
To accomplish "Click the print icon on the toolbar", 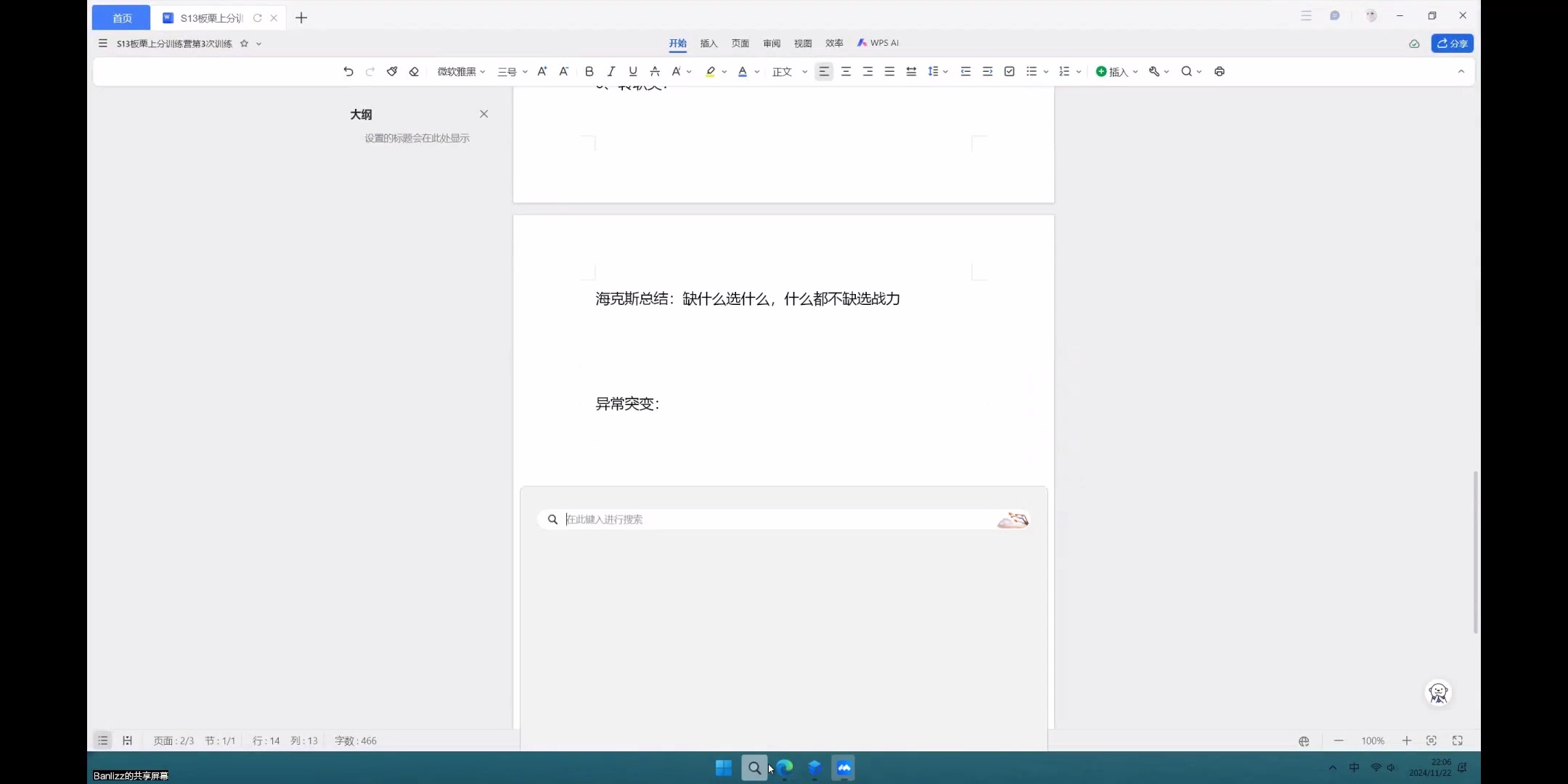I will 1220,71.
